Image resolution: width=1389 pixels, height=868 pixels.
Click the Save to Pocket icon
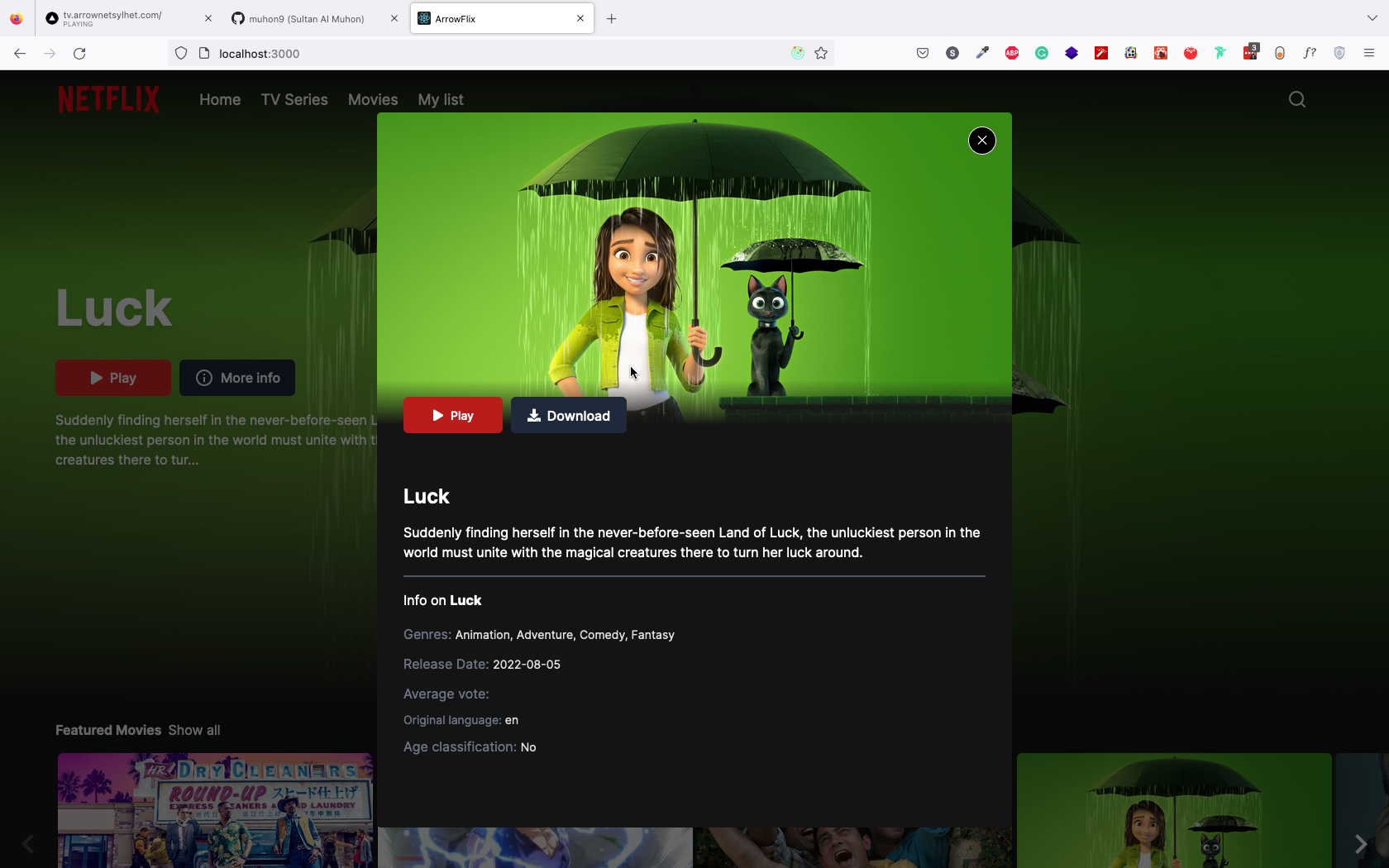[923, 53]
